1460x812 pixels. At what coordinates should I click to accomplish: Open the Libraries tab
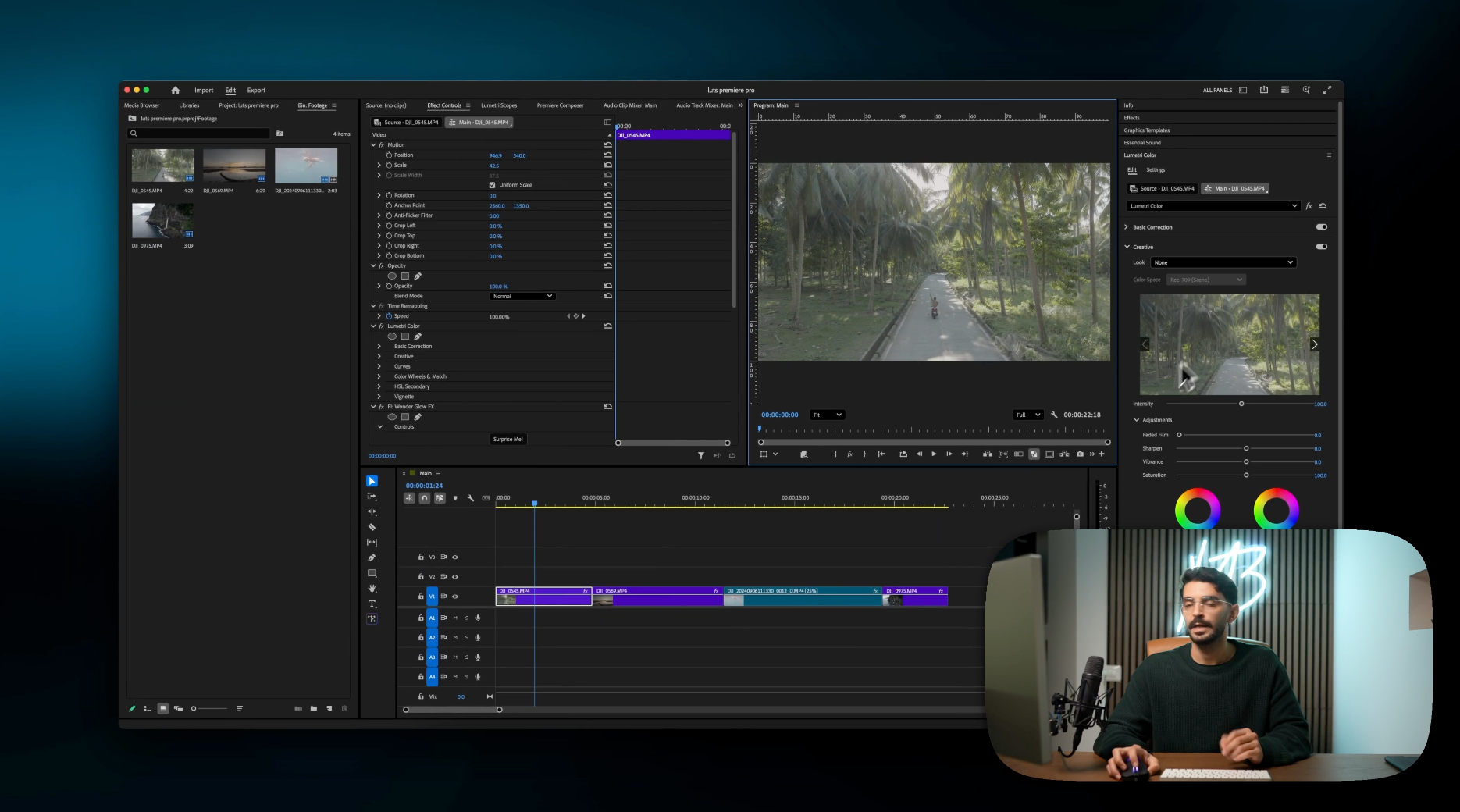[x=189, y=105]
